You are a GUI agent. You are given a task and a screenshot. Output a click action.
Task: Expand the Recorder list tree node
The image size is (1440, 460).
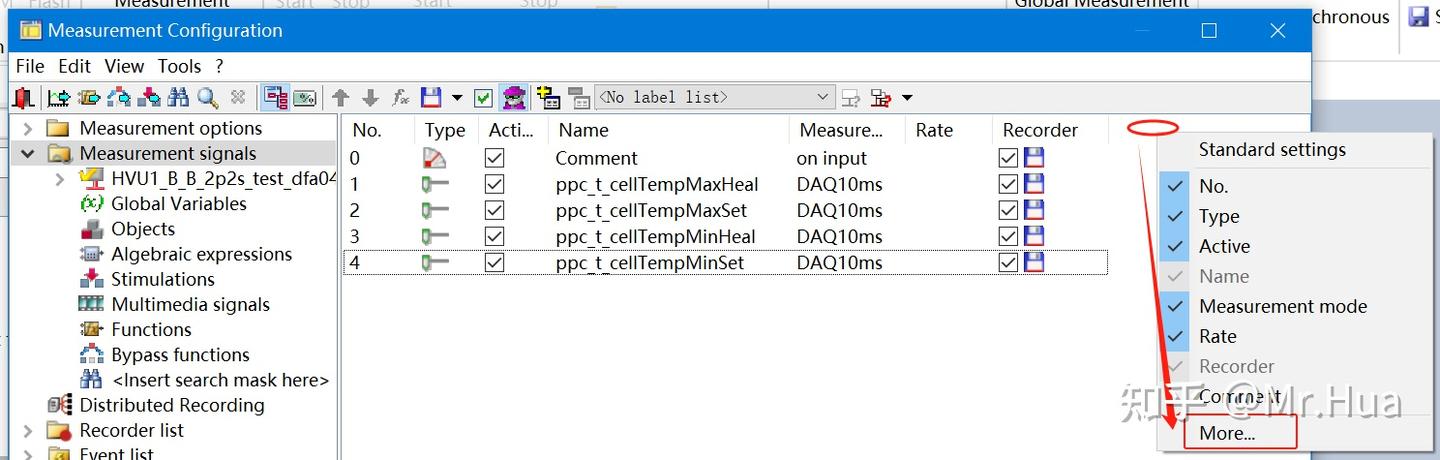(x=27, y=430)
